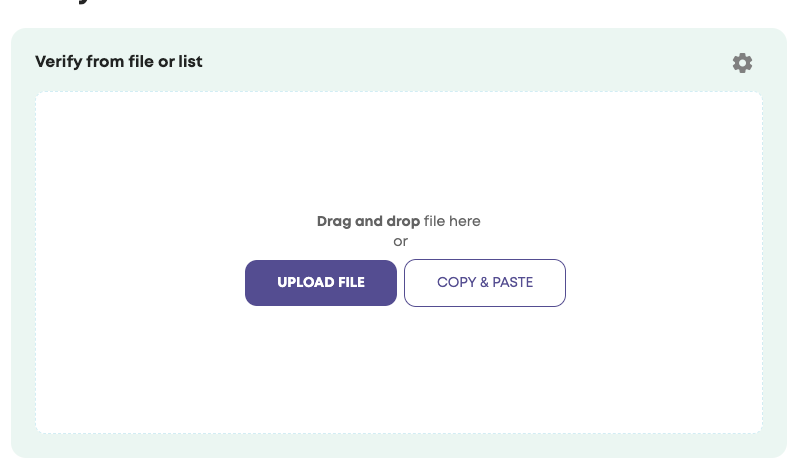Click the word "FILE" on the purple button
This screenshot has height=476, width=796.
coord(351,283)
